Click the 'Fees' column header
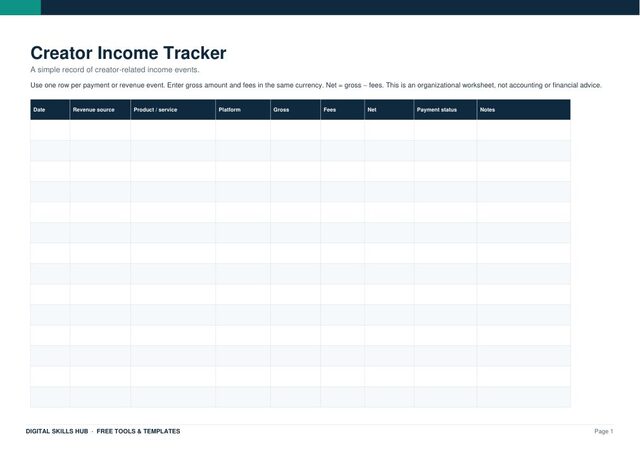The image size is (640, 453). pos(342,109)
